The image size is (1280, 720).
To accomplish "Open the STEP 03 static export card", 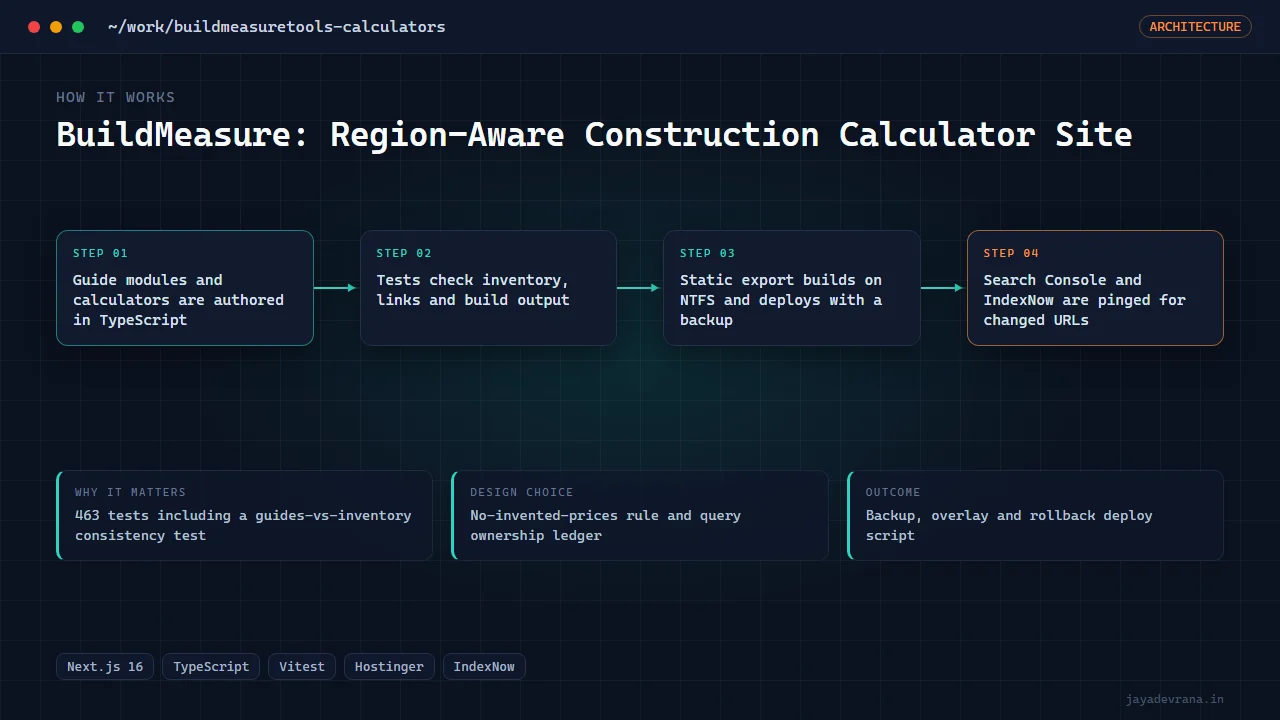I will pyautogui.click(x=792, y=288).
